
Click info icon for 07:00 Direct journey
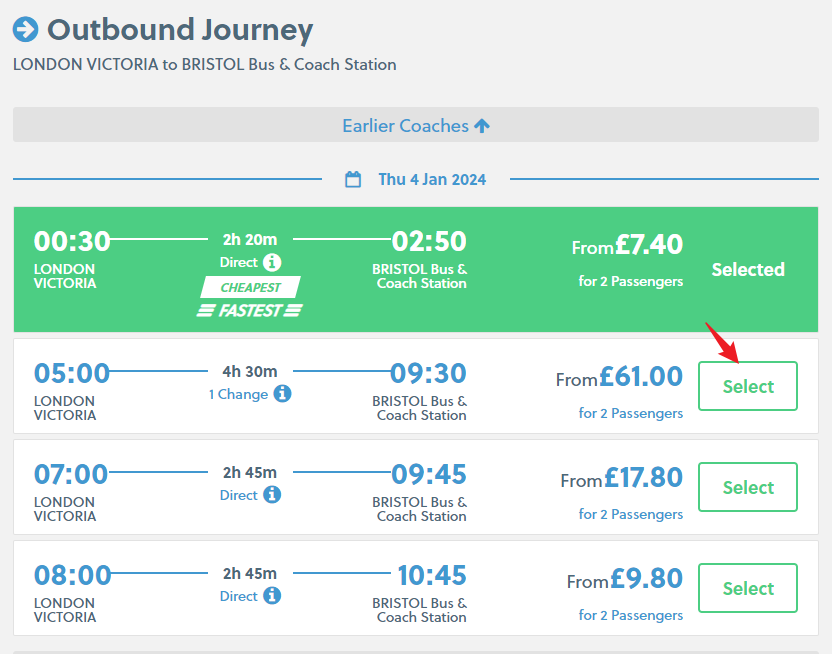pyautogui.click(x=272, y=495)
